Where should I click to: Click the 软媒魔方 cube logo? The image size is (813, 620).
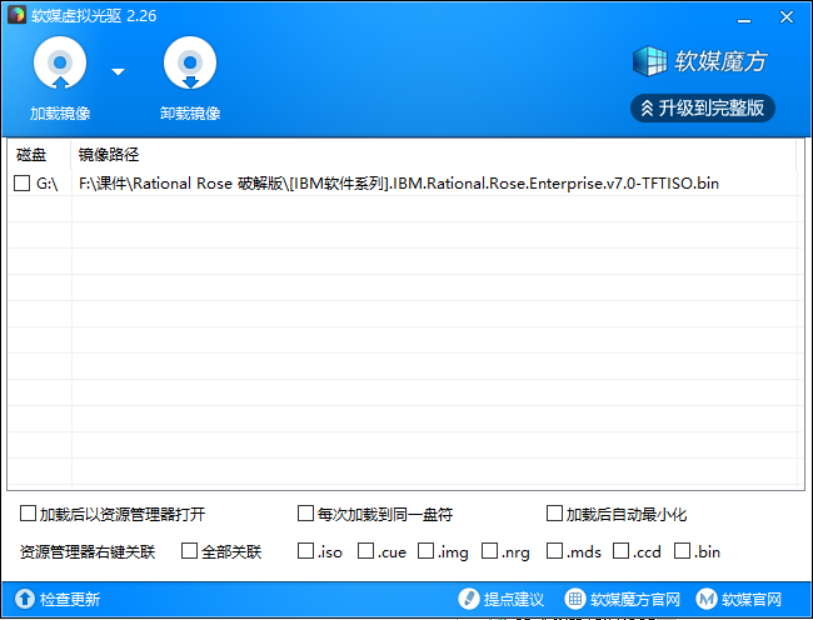click(650, 61)
